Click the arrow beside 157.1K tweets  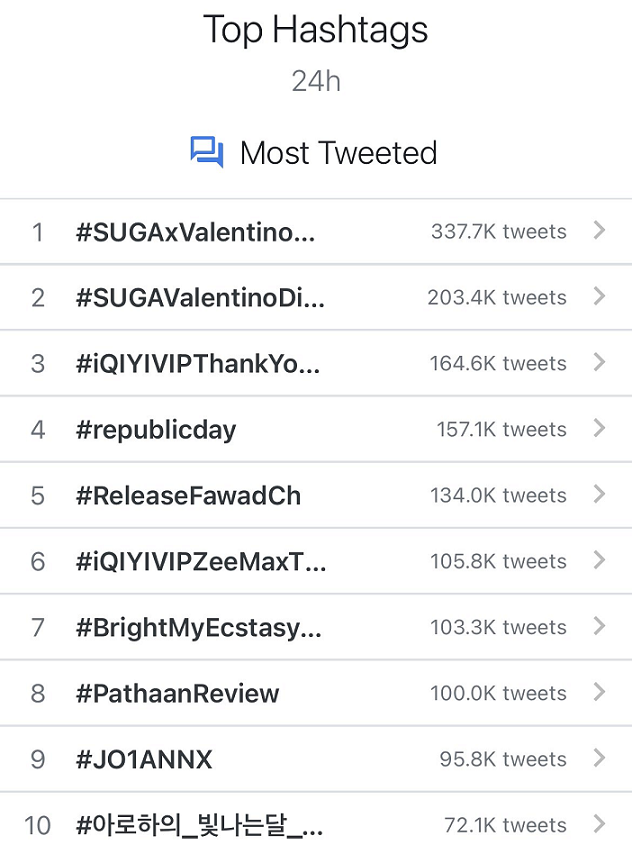599,428
